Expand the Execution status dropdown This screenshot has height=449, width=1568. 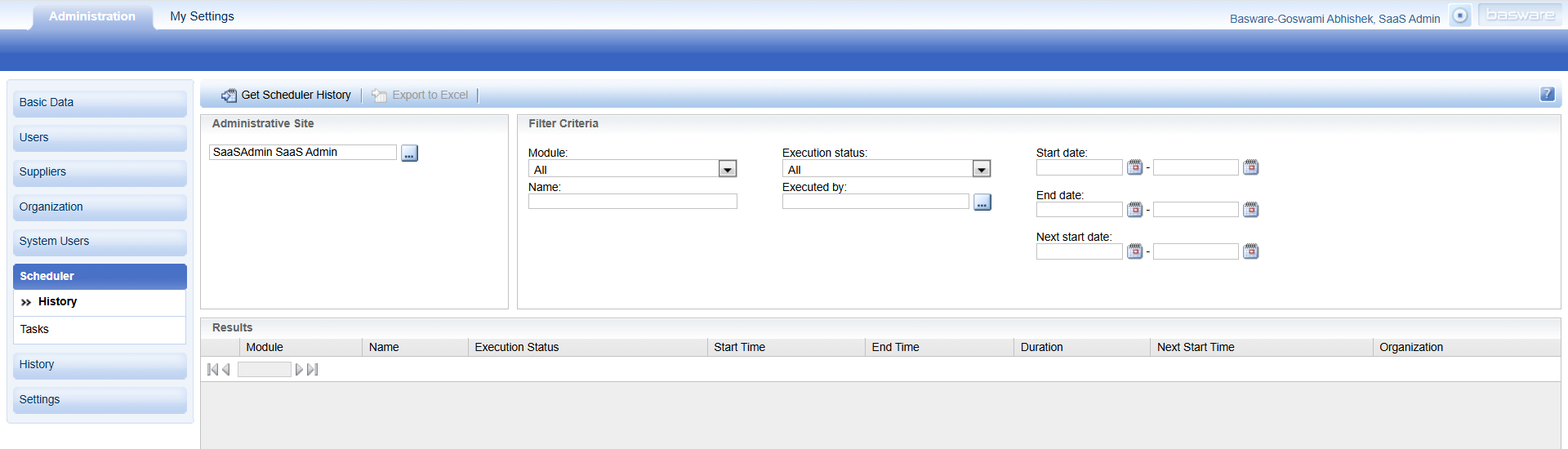click(982, 169)
